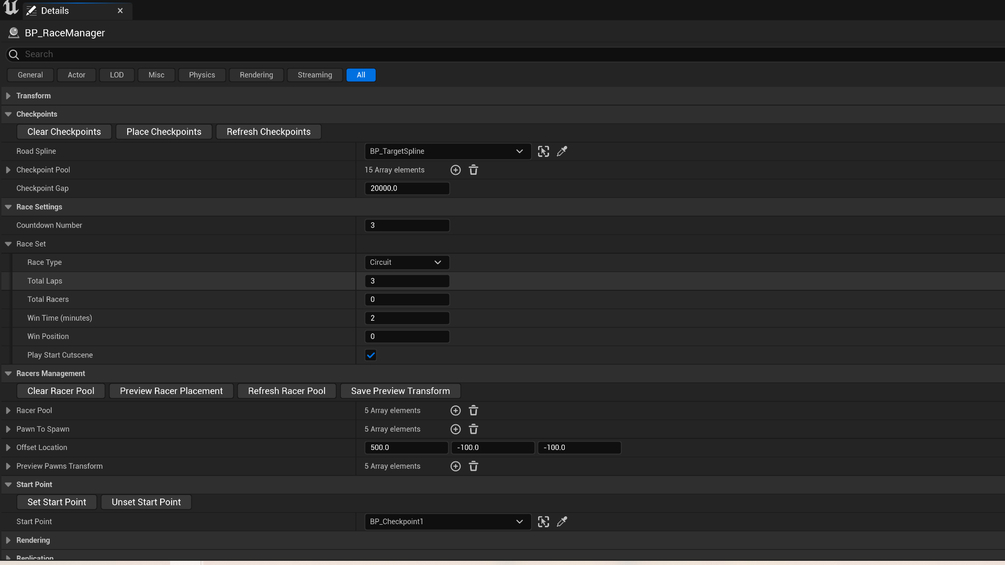Browse to Road Spline actor in level

click(x=544, y=151)
